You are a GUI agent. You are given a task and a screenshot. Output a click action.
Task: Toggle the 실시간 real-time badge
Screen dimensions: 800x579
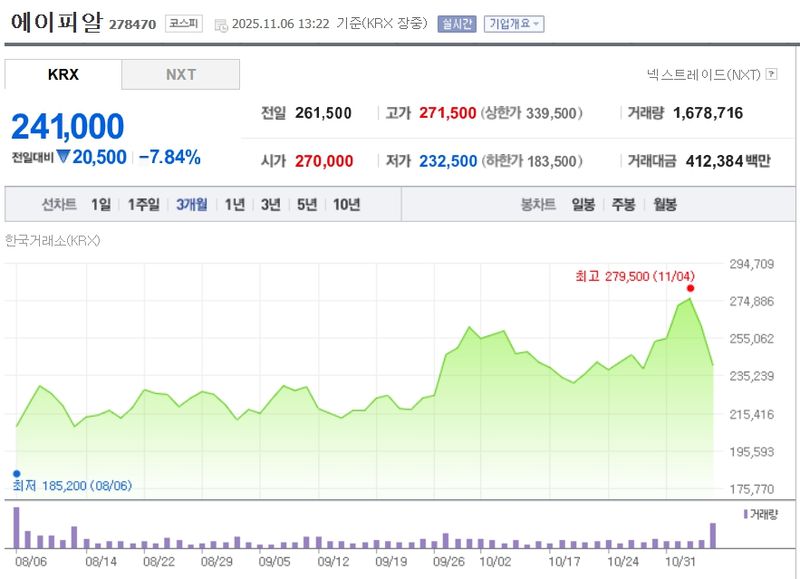click(456, 23)
